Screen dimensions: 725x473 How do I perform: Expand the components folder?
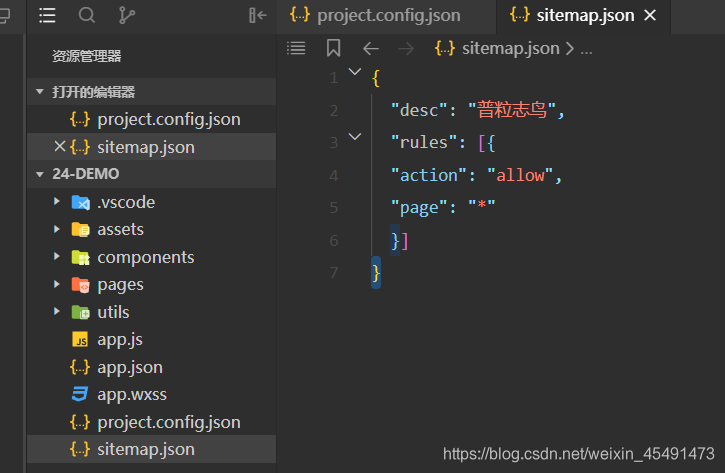57,257
